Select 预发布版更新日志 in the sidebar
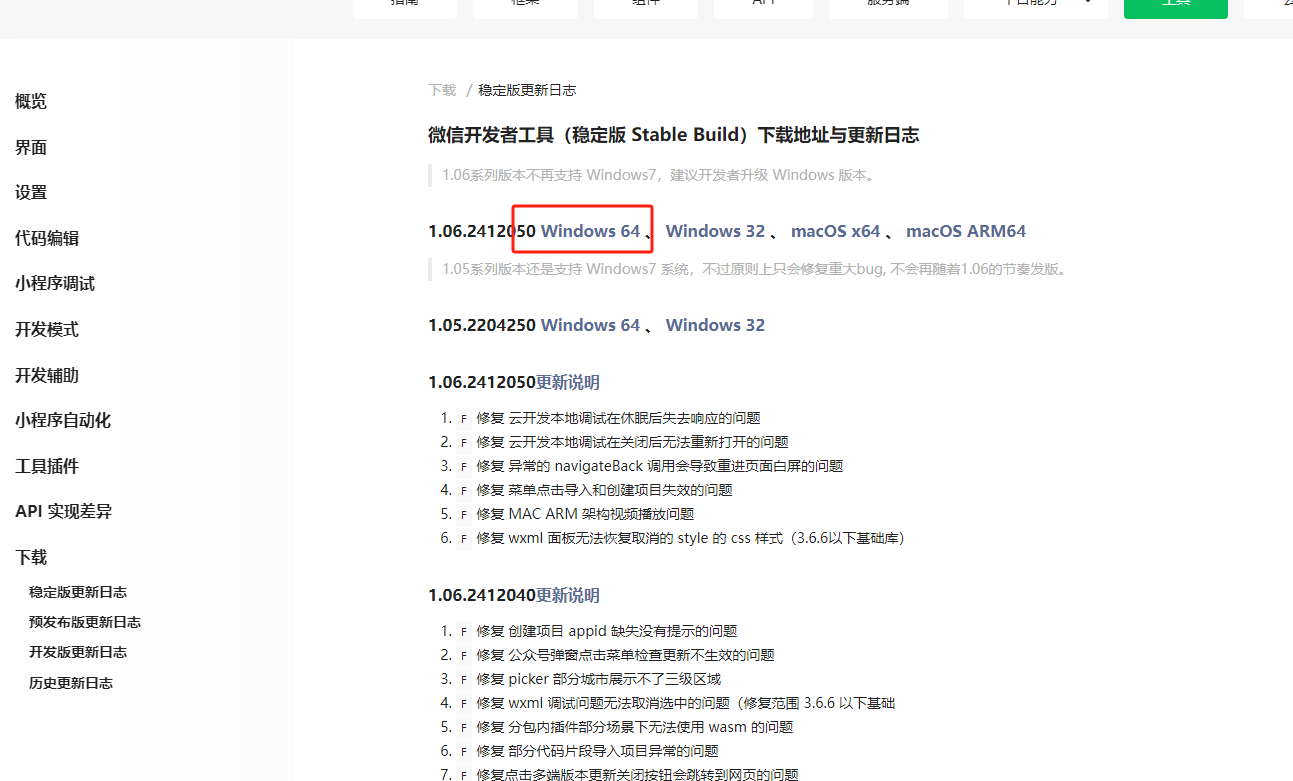The image size is (1293, 781). 85,622
